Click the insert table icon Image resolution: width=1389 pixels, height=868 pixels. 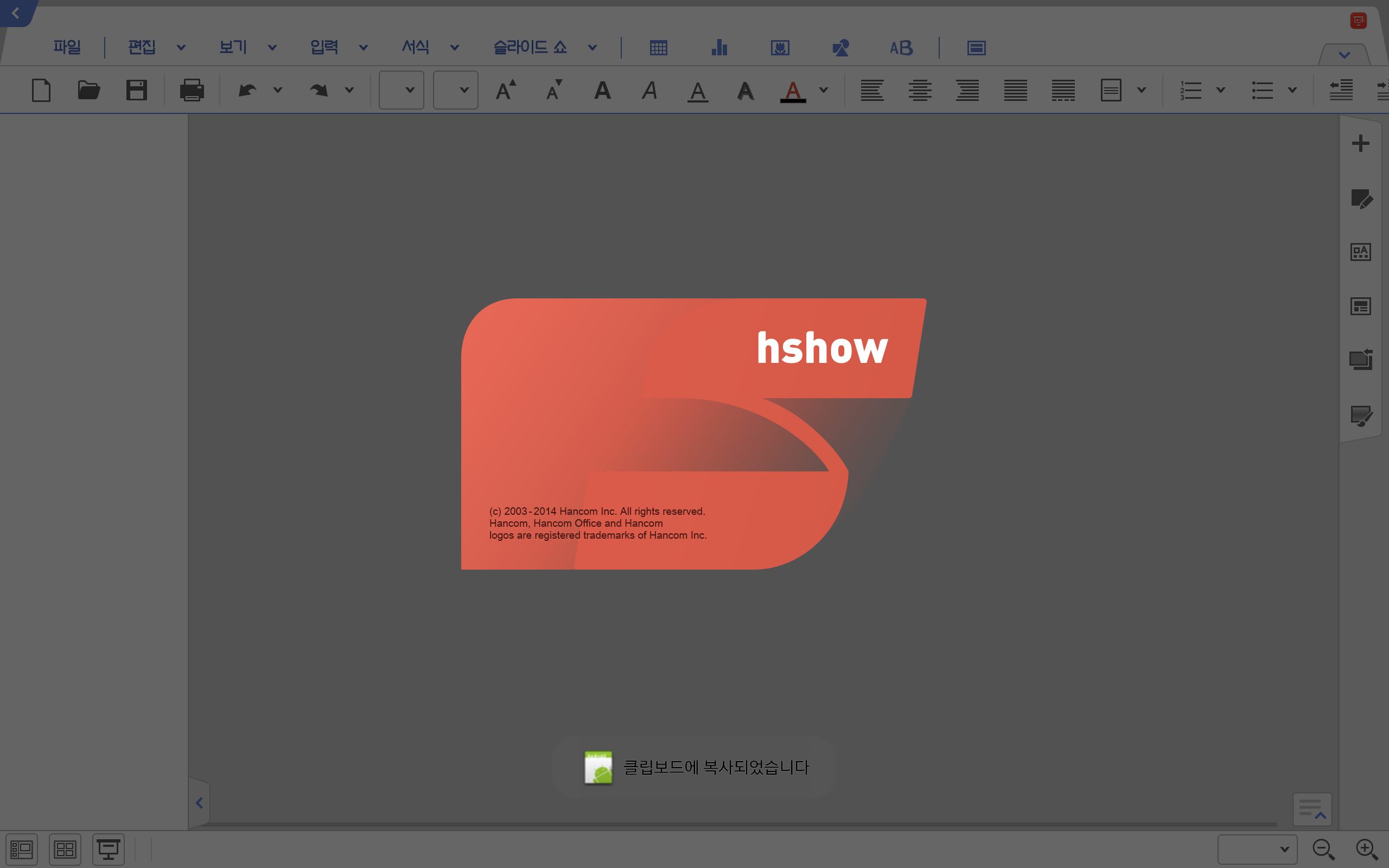[658, 48]
